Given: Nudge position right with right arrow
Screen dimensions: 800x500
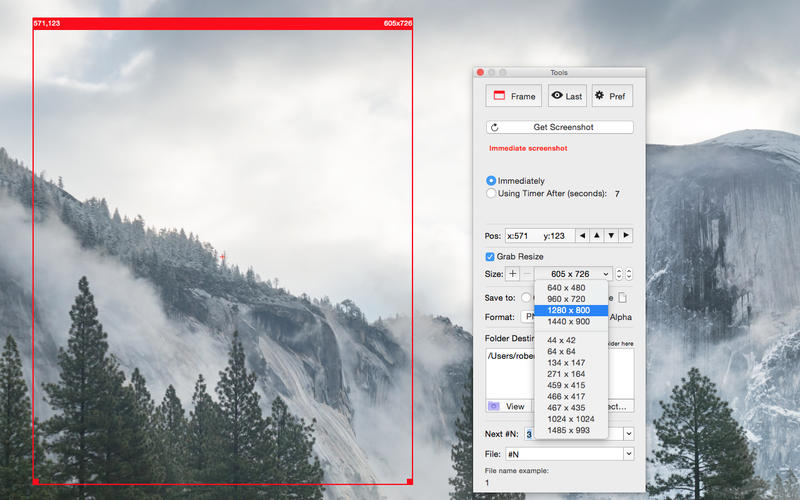Looking at the screenshot, I should pos(626,235).
